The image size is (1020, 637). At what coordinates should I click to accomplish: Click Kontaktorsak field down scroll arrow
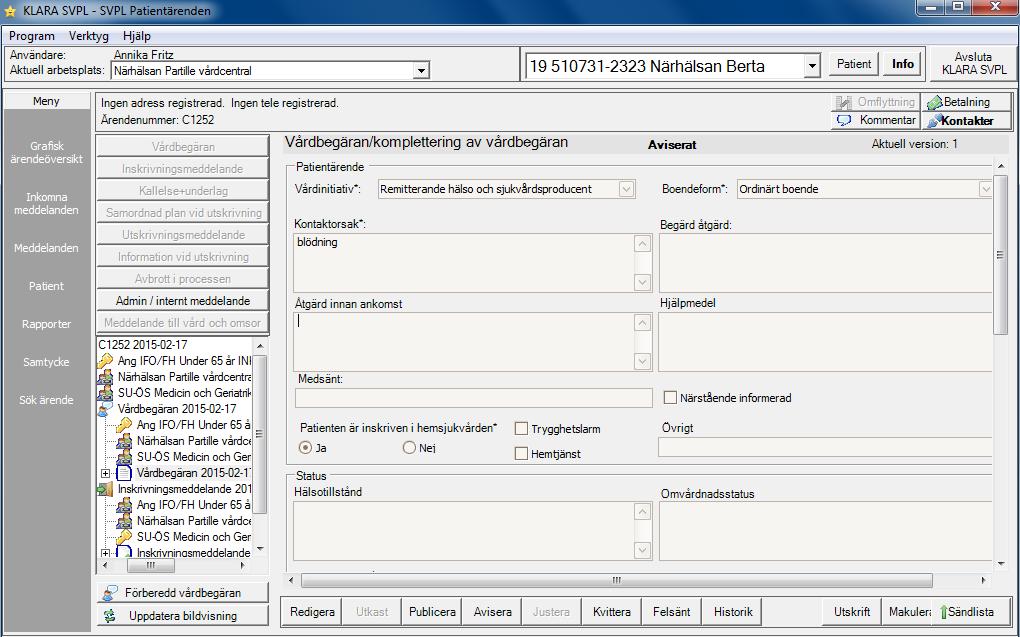642,282
